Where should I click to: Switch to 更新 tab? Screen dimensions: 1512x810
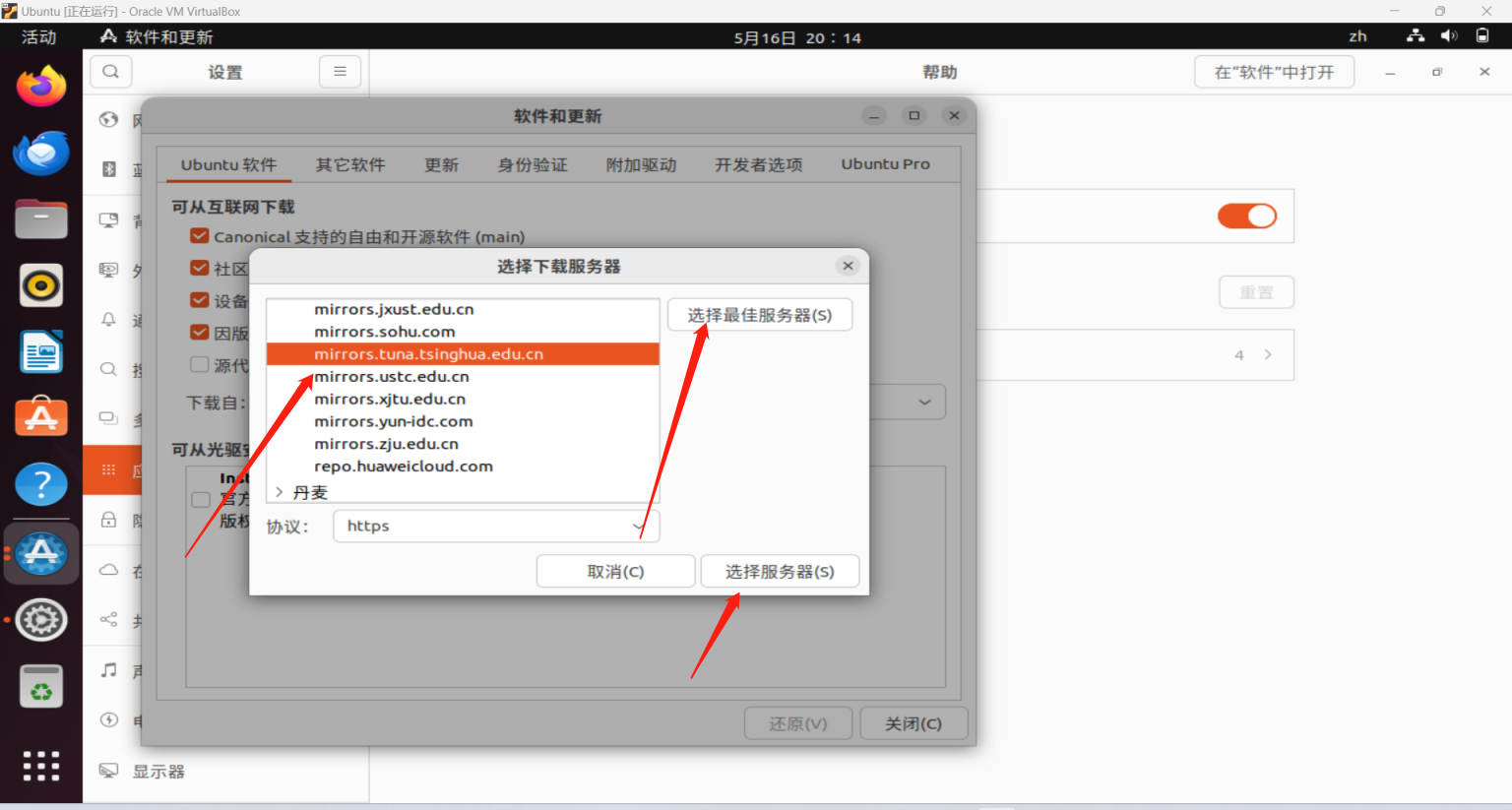pyautogui.click(x=442, y=164)
